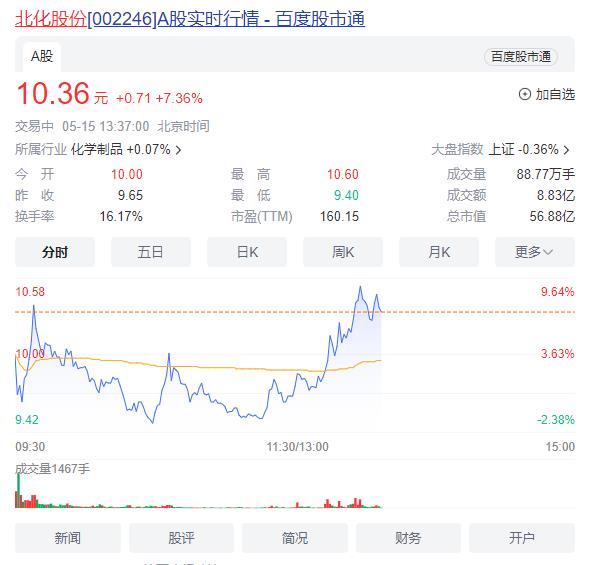Switch to the 五日 chart tab
The height and width of the screenshot is (565, 590).
pos(151,252)
